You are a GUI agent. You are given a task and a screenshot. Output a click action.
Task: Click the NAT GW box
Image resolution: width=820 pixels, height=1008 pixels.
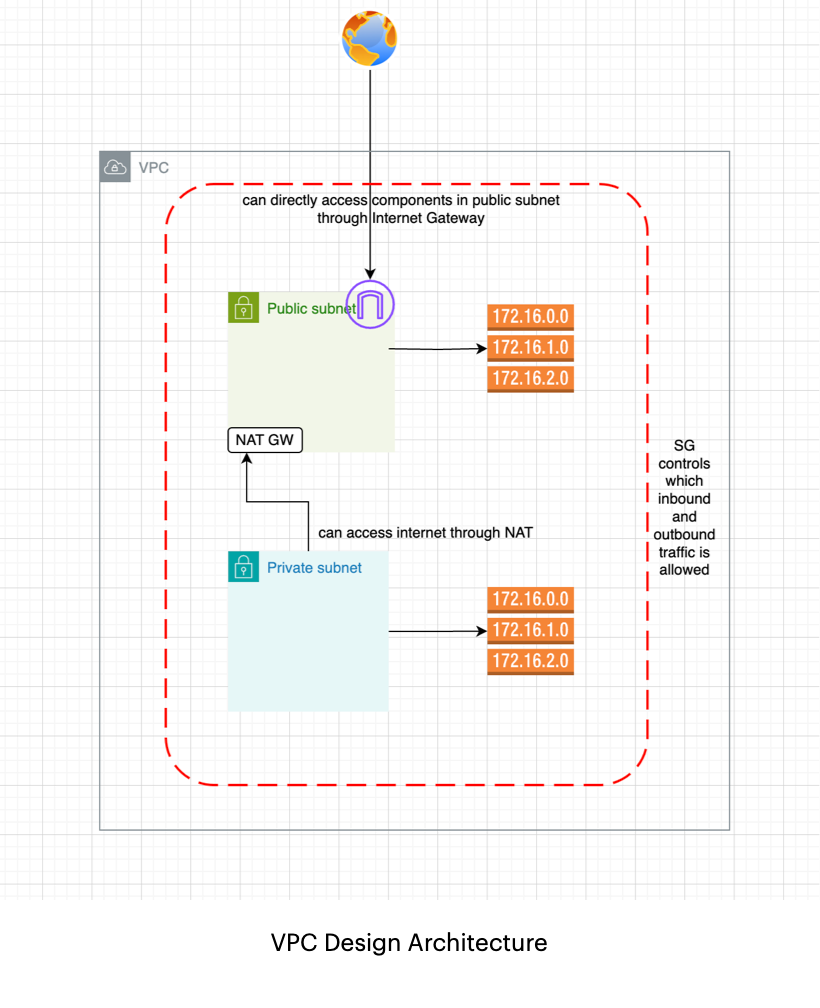pos(265,440)
